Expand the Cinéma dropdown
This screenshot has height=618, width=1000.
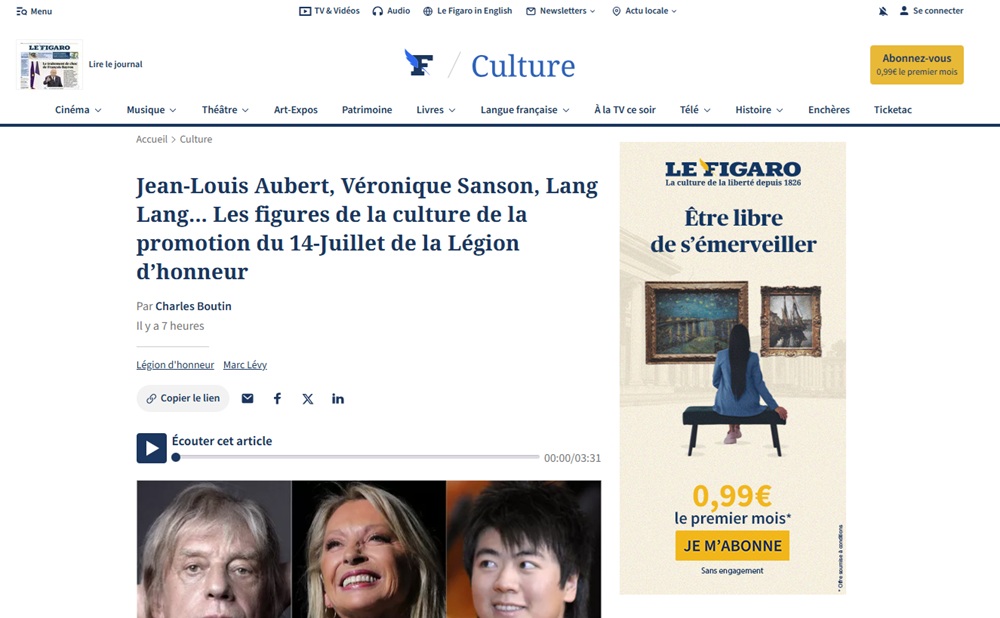(78, 110)
